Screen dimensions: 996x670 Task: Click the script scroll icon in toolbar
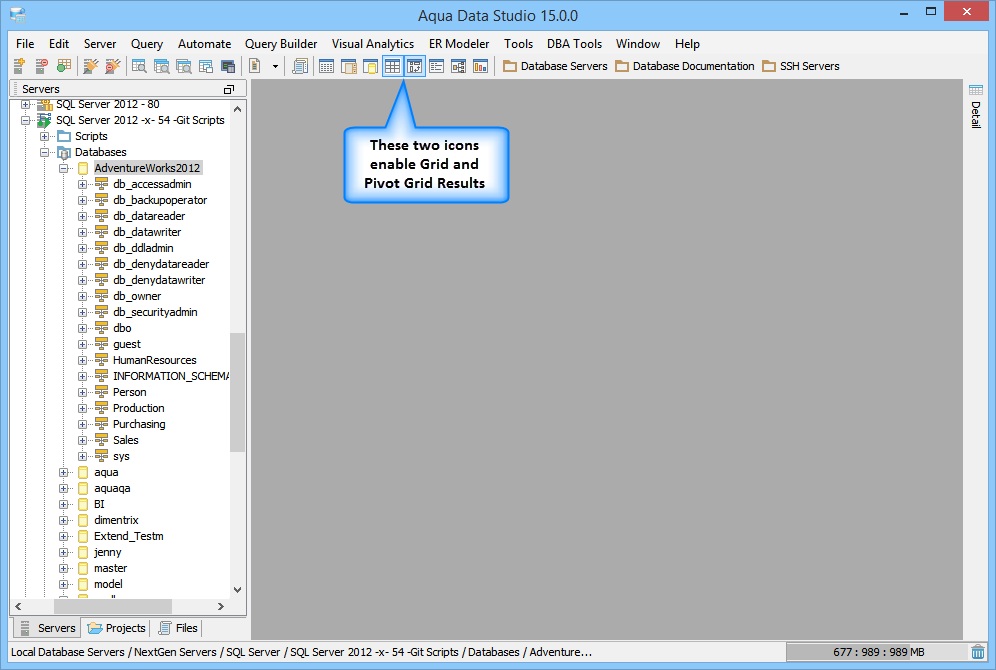tap(300, 65)
